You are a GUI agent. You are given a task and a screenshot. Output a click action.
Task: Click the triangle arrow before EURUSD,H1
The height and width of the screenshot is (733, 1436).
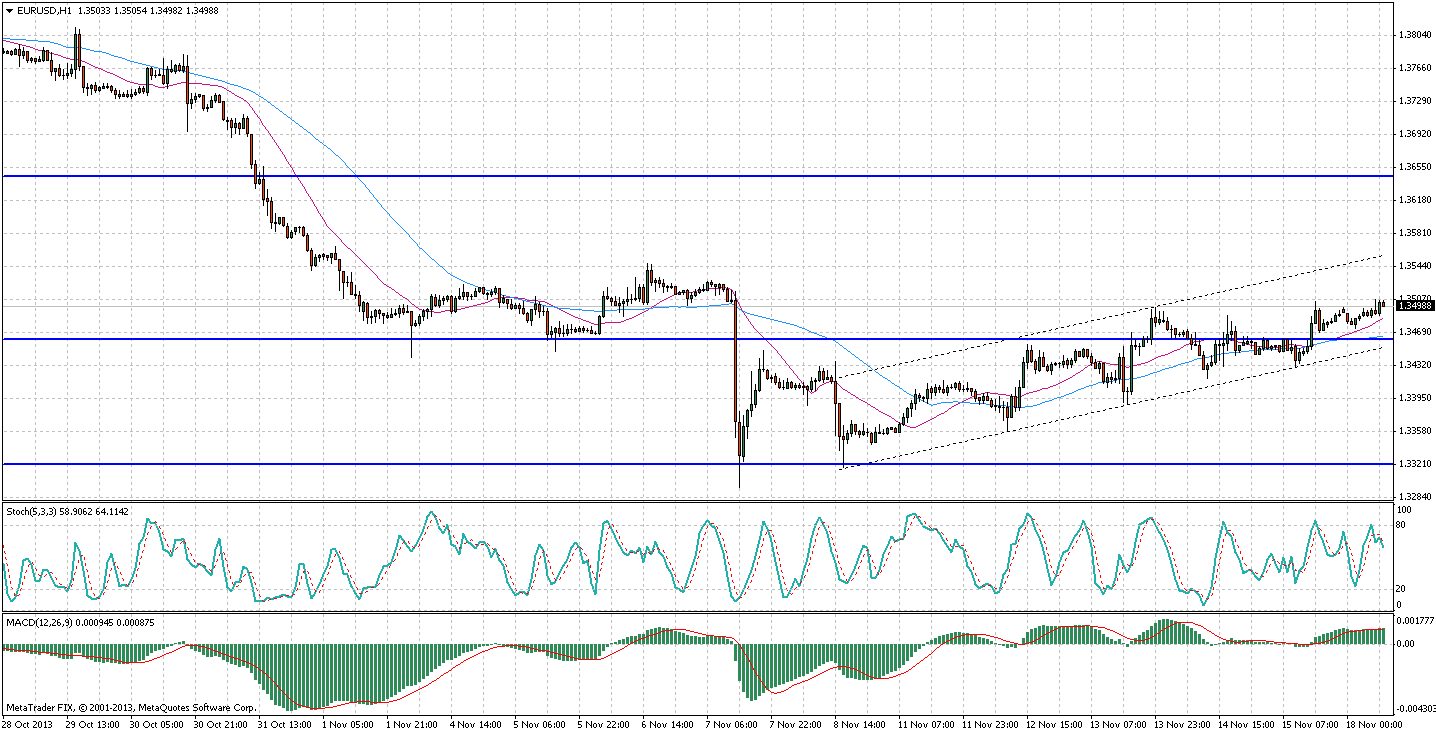(x=8, y=10)
